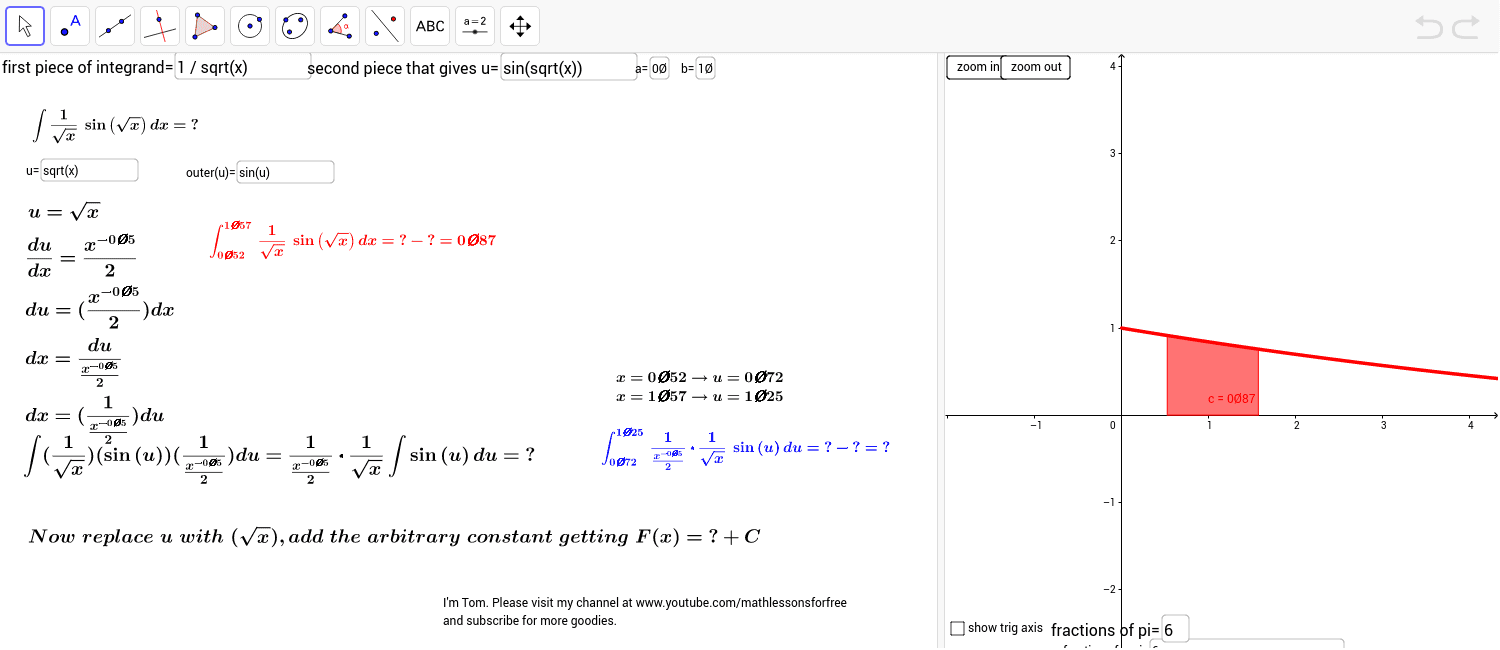Click the x = 0.52 → u = 0.72 line

(x=700, y=378)
